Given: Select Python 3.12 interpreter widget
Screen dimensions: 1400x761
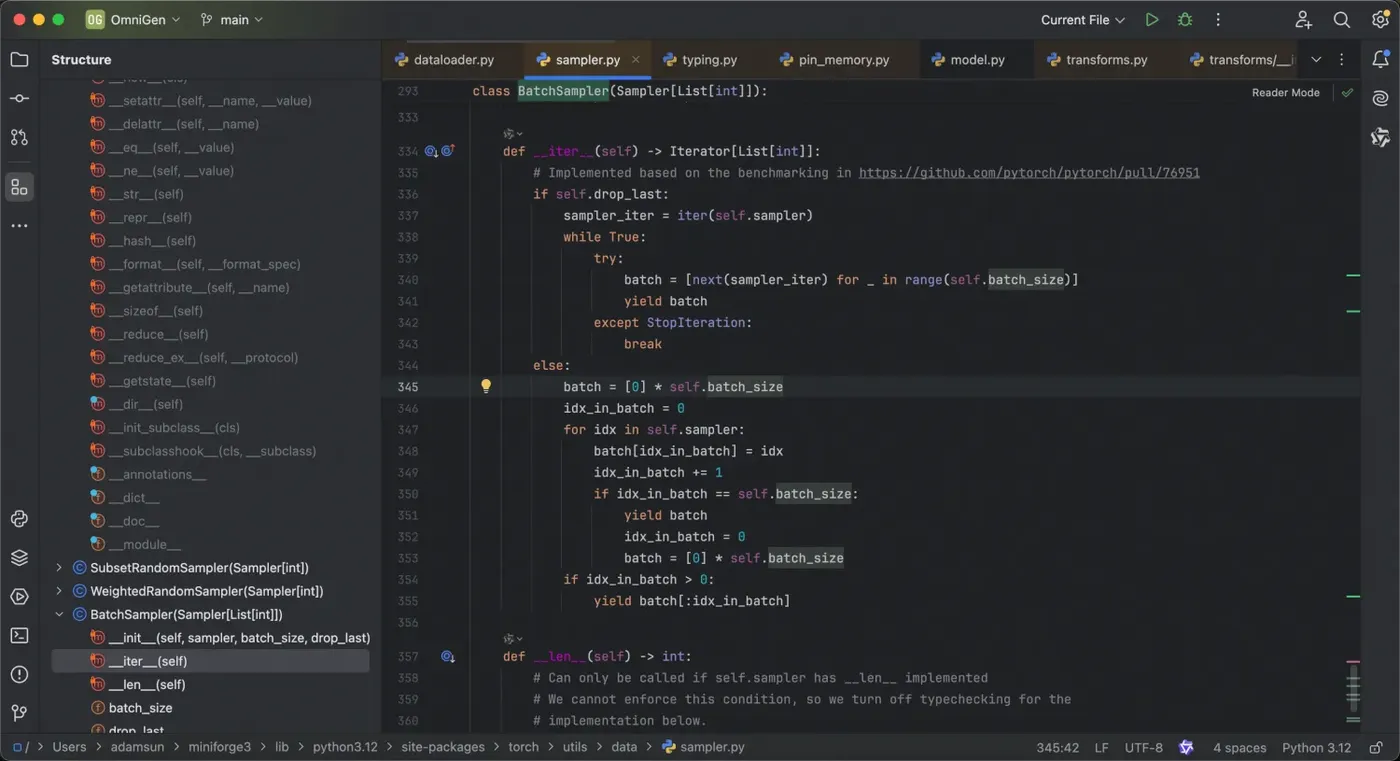Looking at the screenshot, I should pyautogui.click(x=1316, y=747).
